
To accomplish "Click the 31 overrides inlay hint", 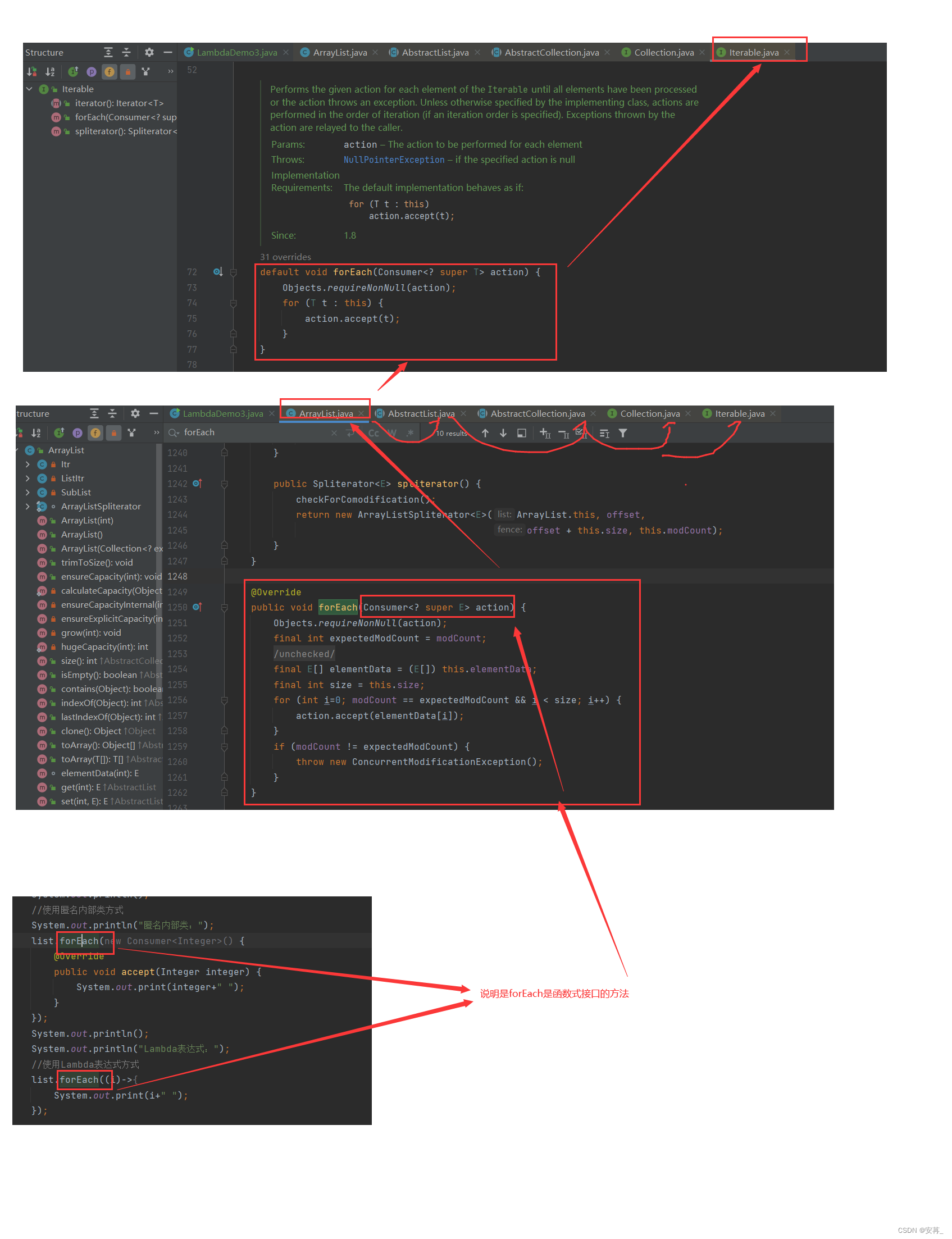I will (285, 257).
